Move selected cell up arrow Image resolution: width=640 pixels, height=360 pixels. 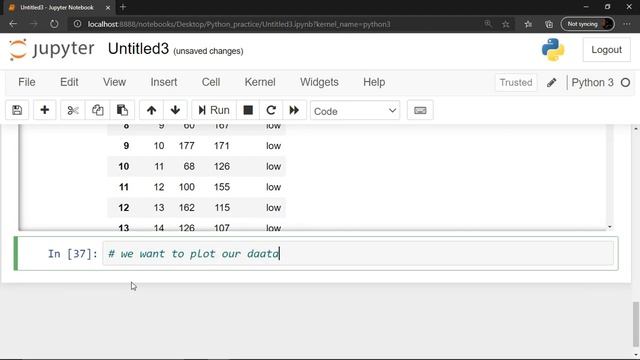pos(151,110)
